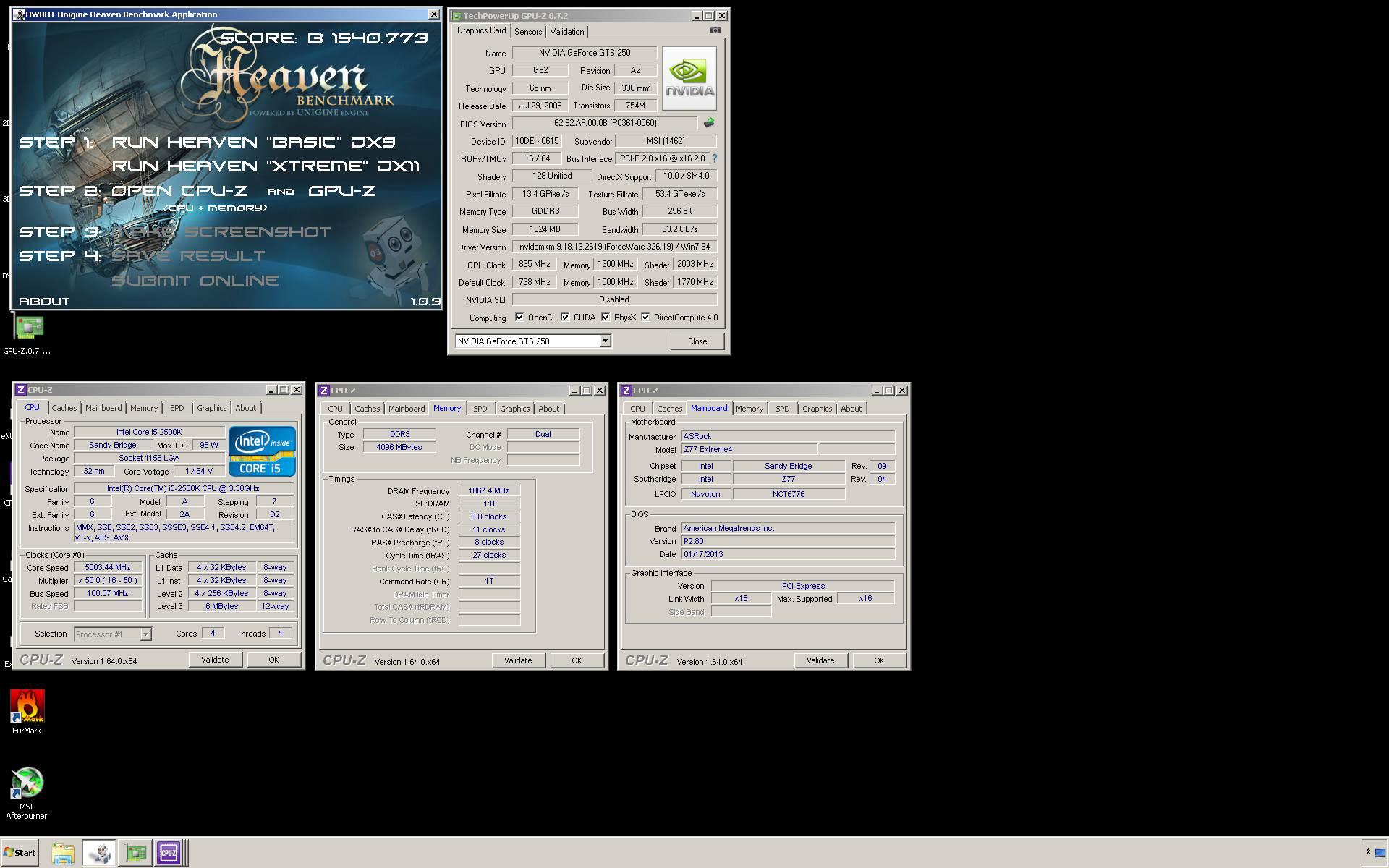Open the About tab in first CPU-Z window
The width and height of the screenshot is (1389, 868).
click(245, 408)
